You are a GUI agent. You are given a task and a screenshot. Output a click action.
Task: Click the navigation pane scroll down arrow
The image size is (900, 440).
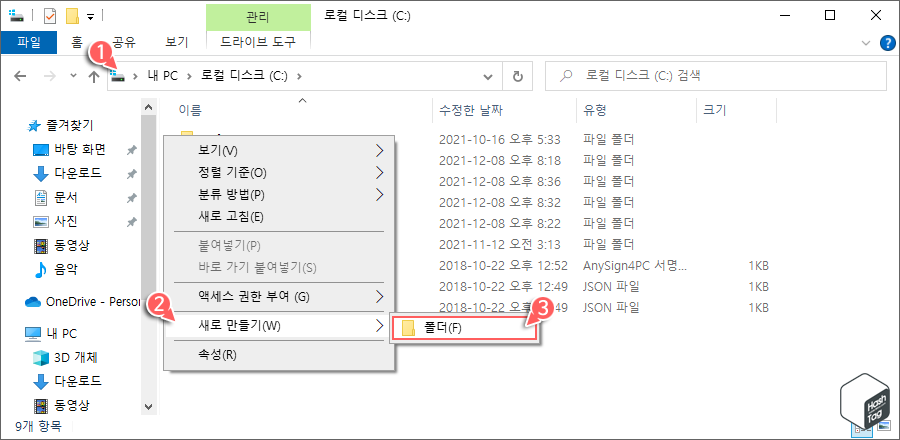pyautogui.click(x=148, y=407)
